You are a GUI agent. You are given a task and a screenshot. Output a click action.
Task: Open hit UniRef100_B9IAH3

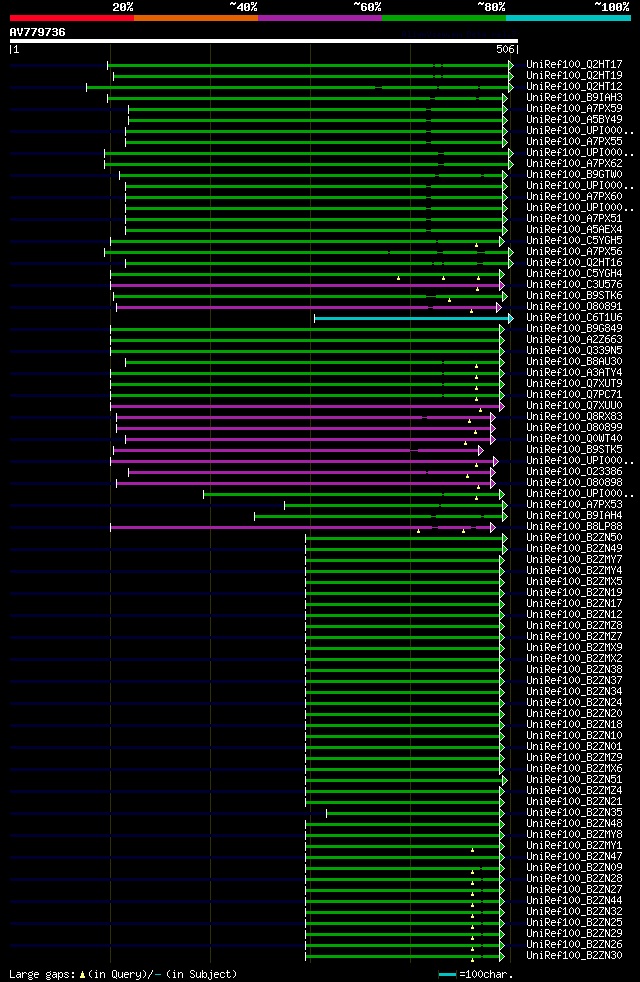tap(574, 98)
